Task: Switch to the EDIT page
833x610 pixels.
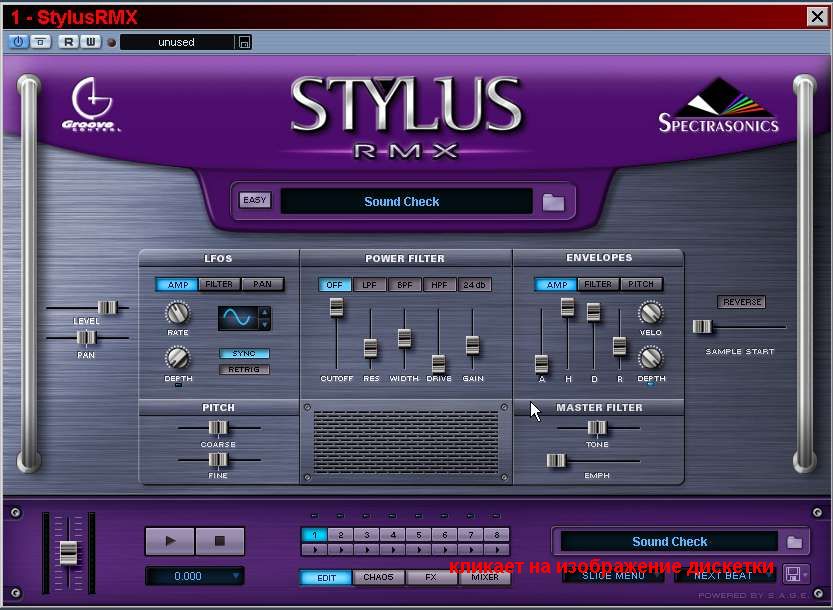Action: click(326, 578)
